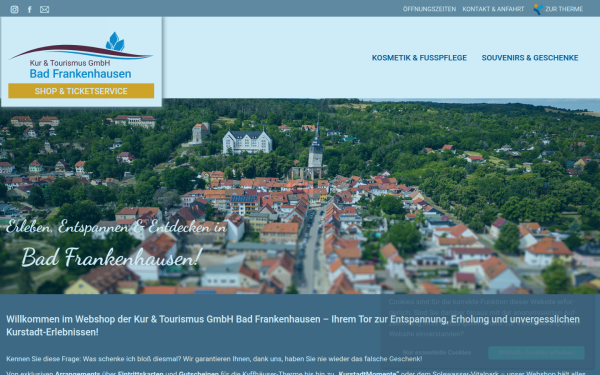Click the 'Erleben, Entspannen & Entdecken in' text

point(116,227)
